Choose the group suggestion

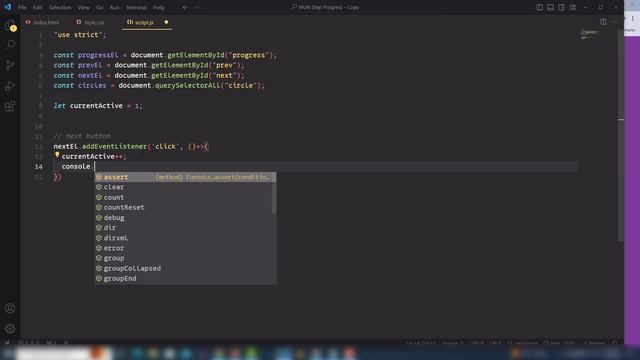(185, 258)
